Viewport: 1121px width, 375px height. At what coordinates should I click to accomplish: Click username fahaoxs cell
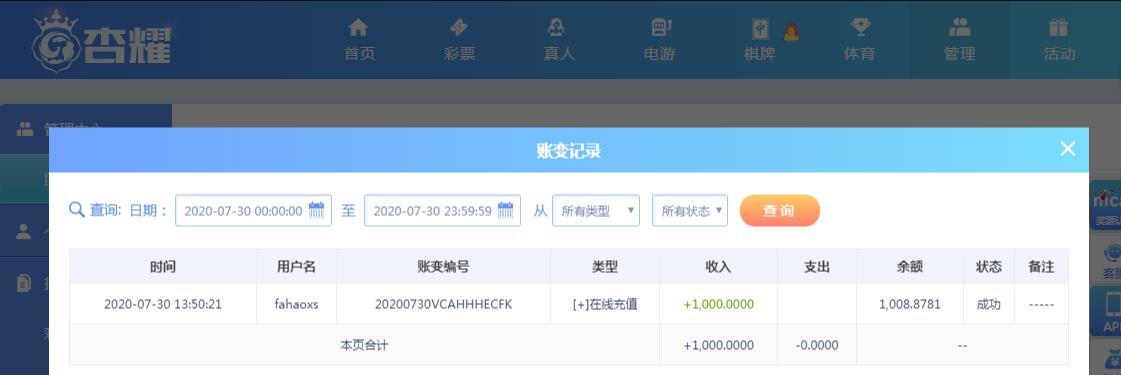click(x=297, y=304)
